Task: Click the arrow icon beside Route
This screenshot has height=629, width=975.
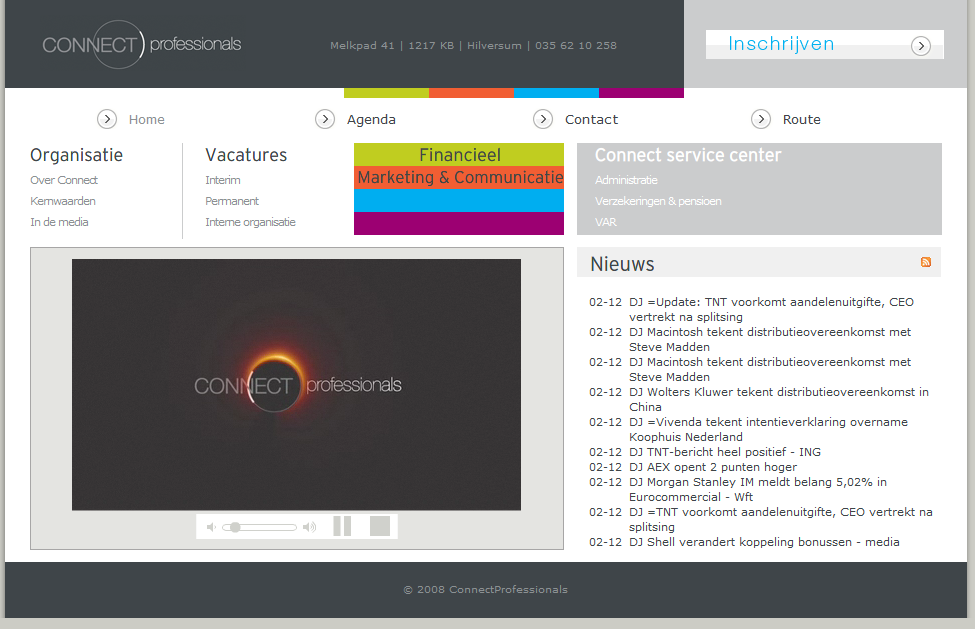Action: pos(761,119)
